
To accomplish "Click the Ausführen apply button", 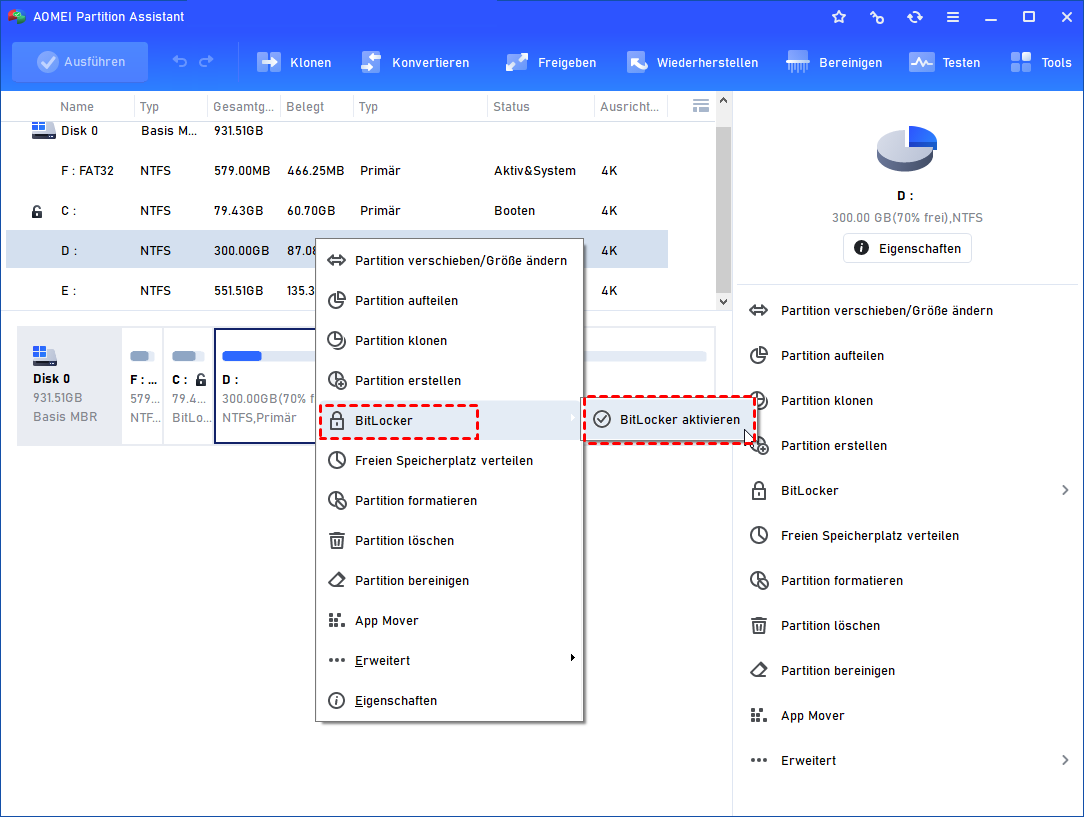I will tap(80, 62).
